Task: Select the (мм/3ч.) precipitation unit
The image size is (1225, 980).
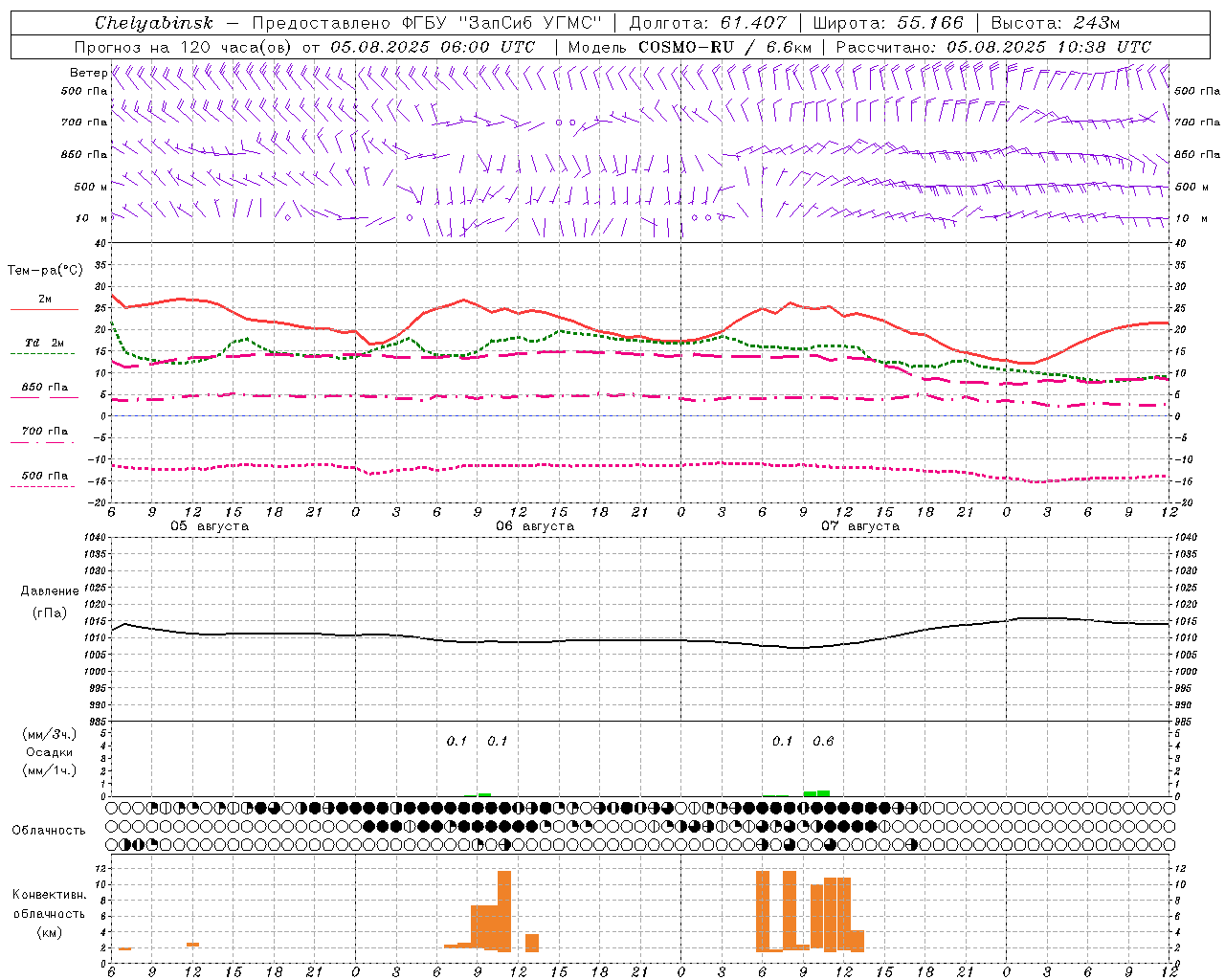Action: coord(50,734)
